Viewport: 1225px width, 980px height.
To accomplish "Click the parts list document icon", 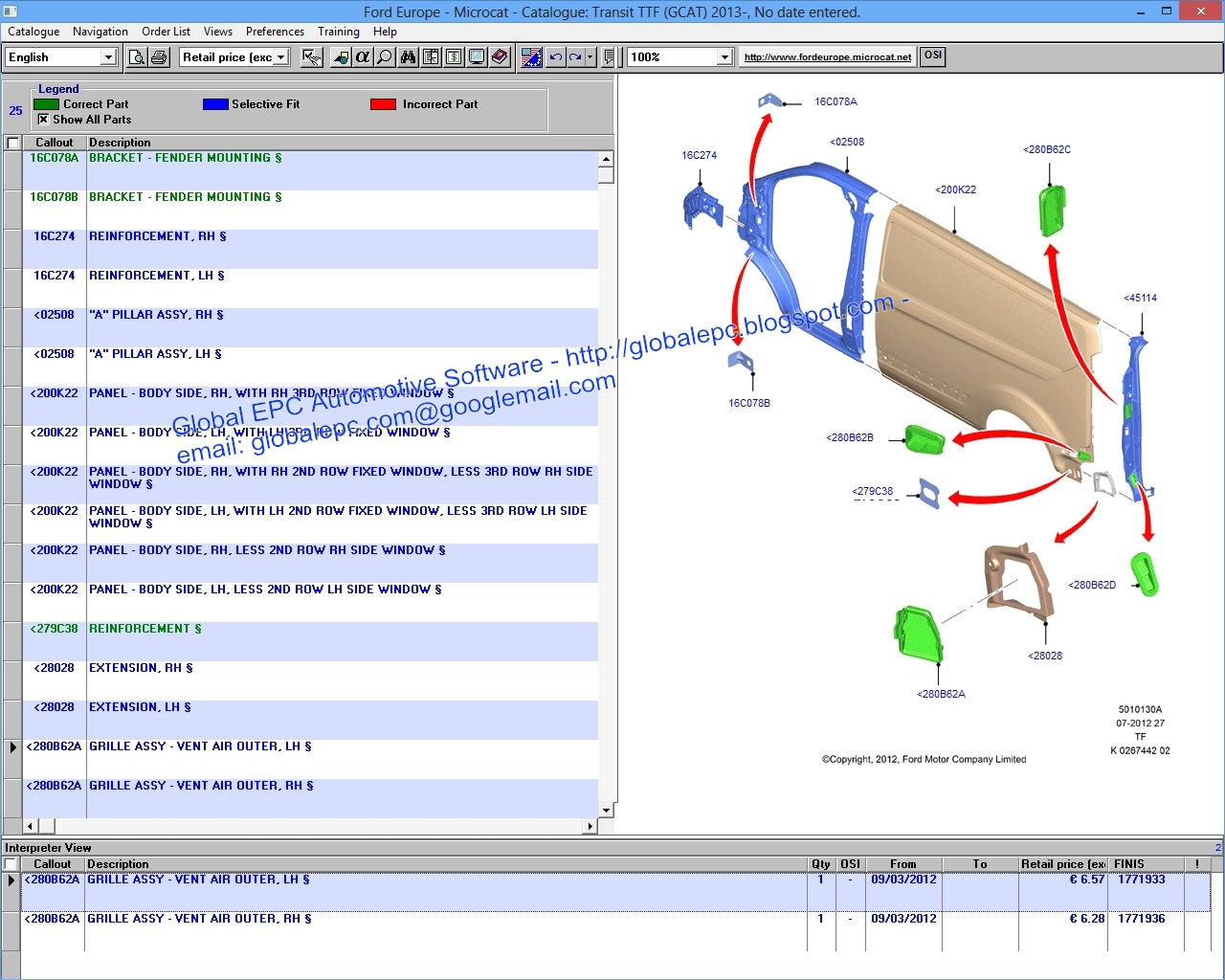I will click(x=432, y=57).
